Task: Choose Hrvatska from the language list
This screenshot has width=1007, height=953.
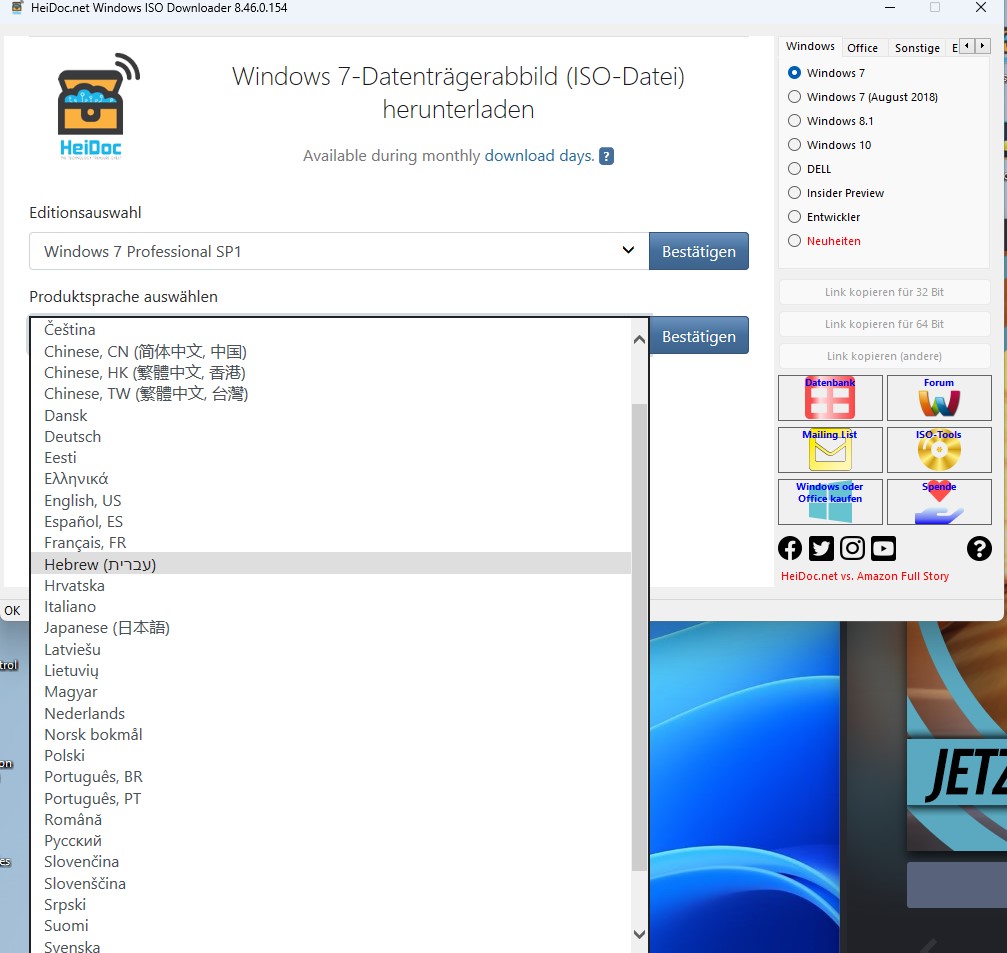Action: tap(331, 586)
